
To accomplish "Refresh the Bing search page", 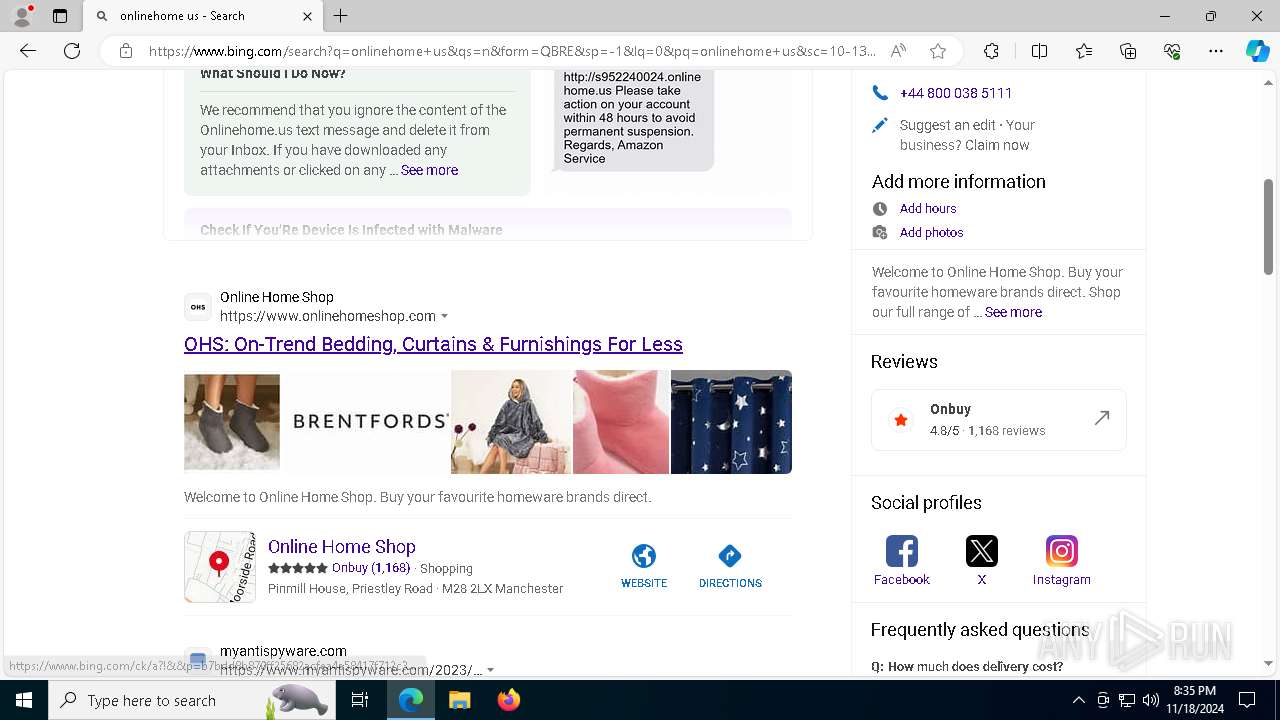I will (72, 51).
